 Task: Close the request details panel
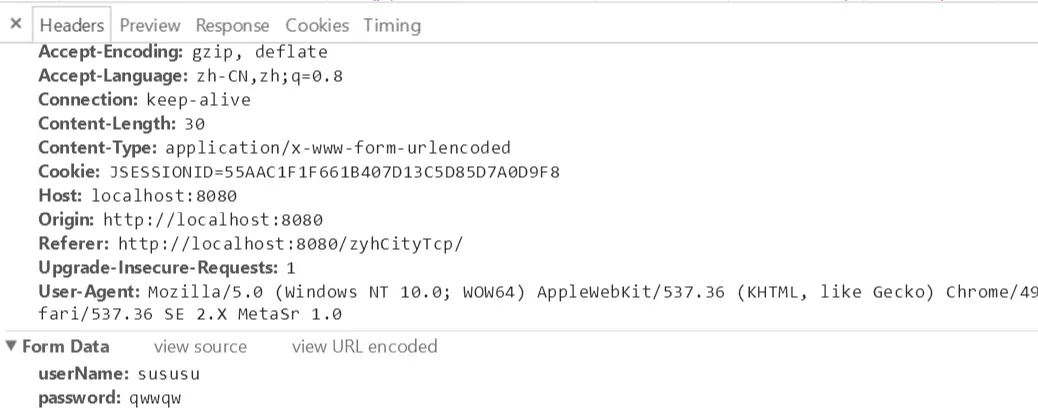(x=16, y=24)
